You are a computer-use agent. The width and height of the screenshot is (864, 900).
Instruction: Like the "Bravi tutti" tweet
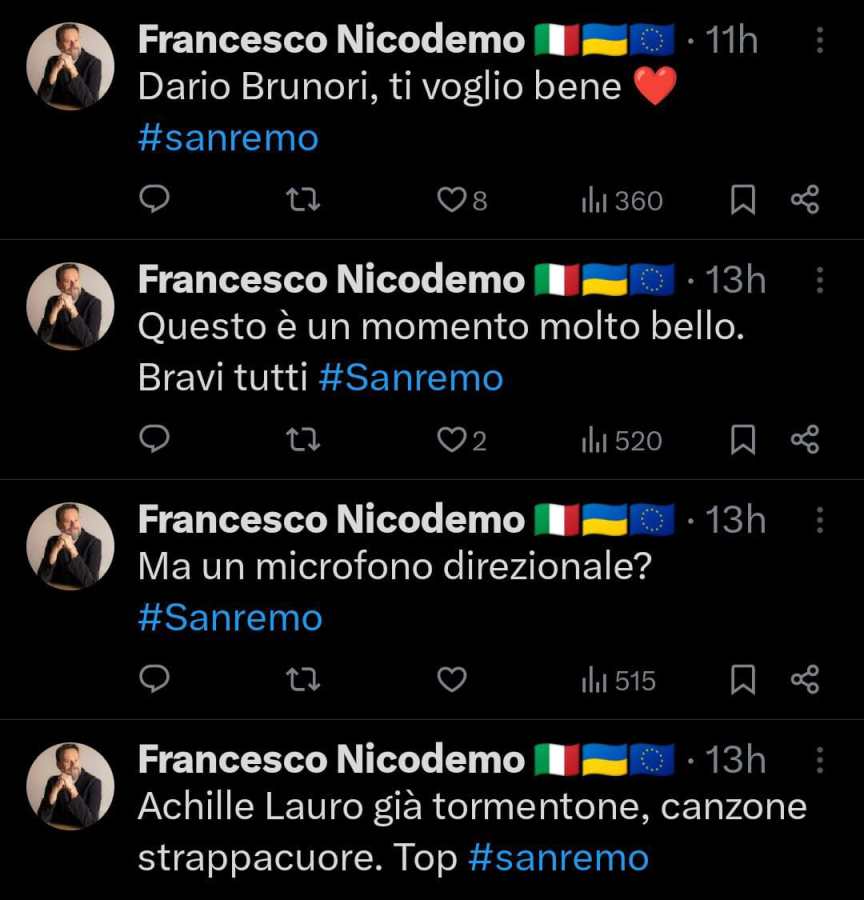point(452,440)
